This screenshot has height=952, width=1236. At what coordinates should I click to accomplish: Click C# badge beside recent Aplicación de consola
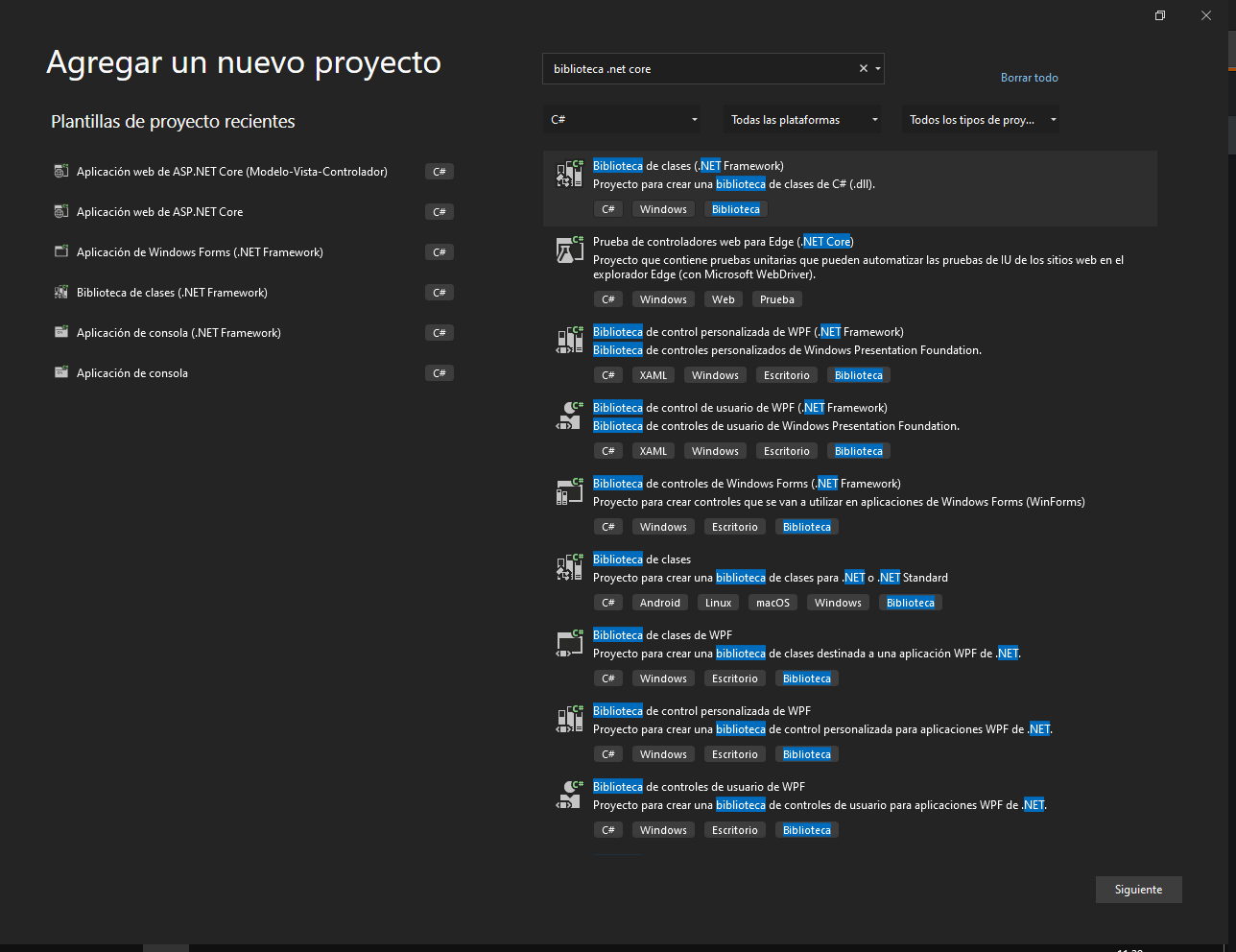coord(440,373)
